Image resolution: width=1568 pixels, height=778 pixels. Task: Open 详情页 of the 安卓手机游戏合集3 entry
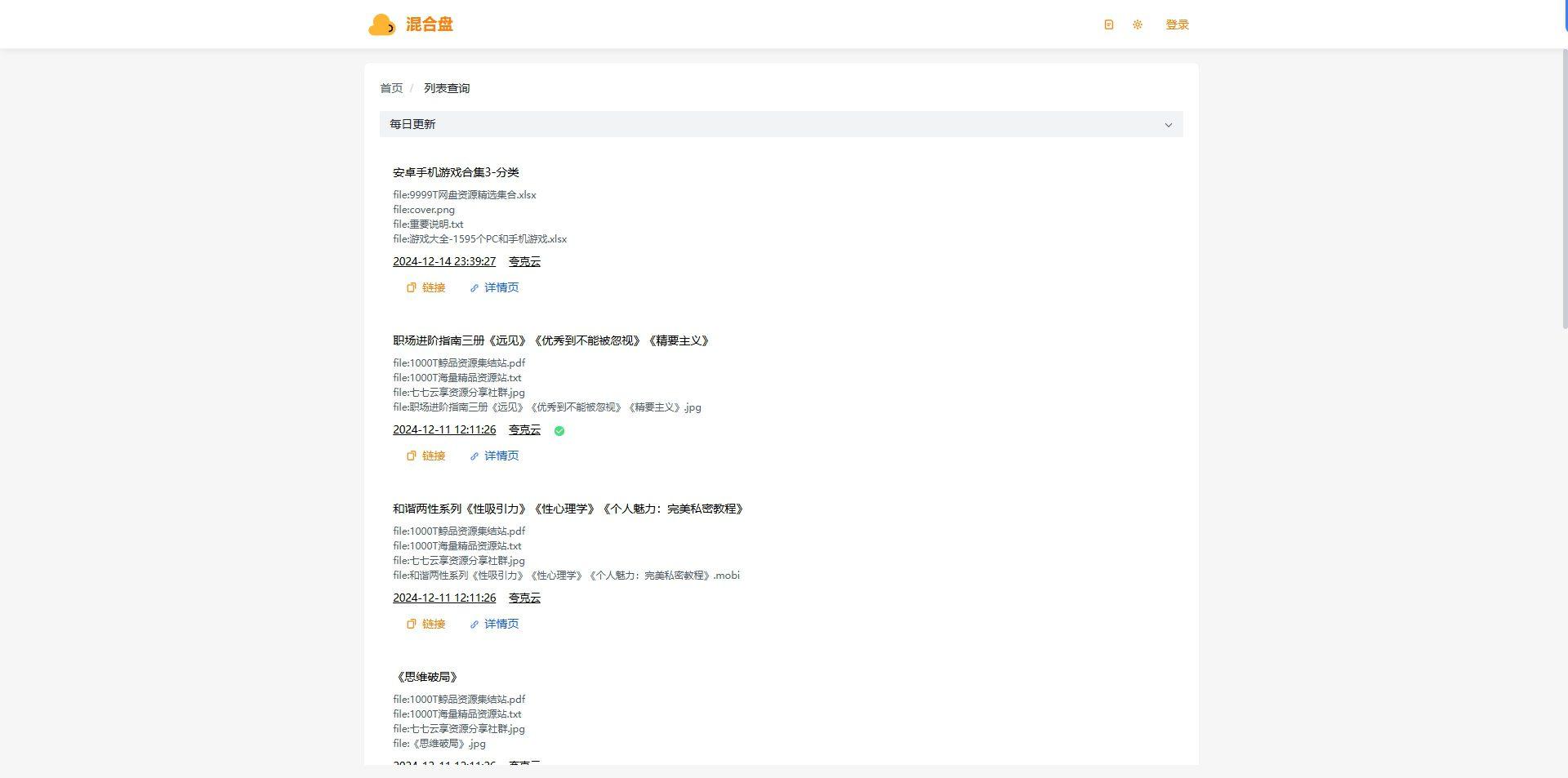tap(501, 287)
